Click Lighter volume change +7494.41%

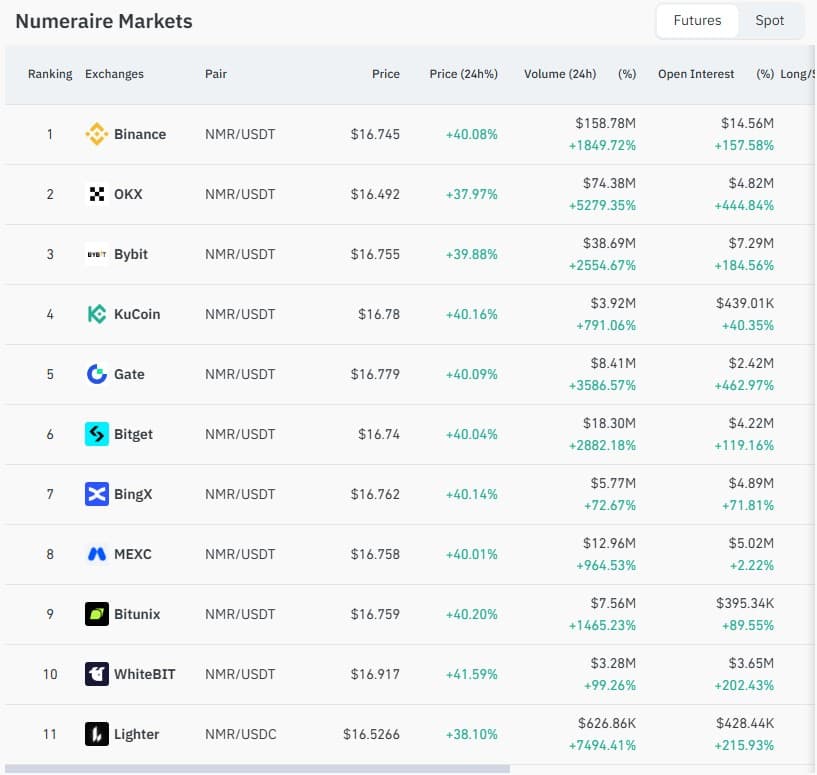(x=602, y=745)
